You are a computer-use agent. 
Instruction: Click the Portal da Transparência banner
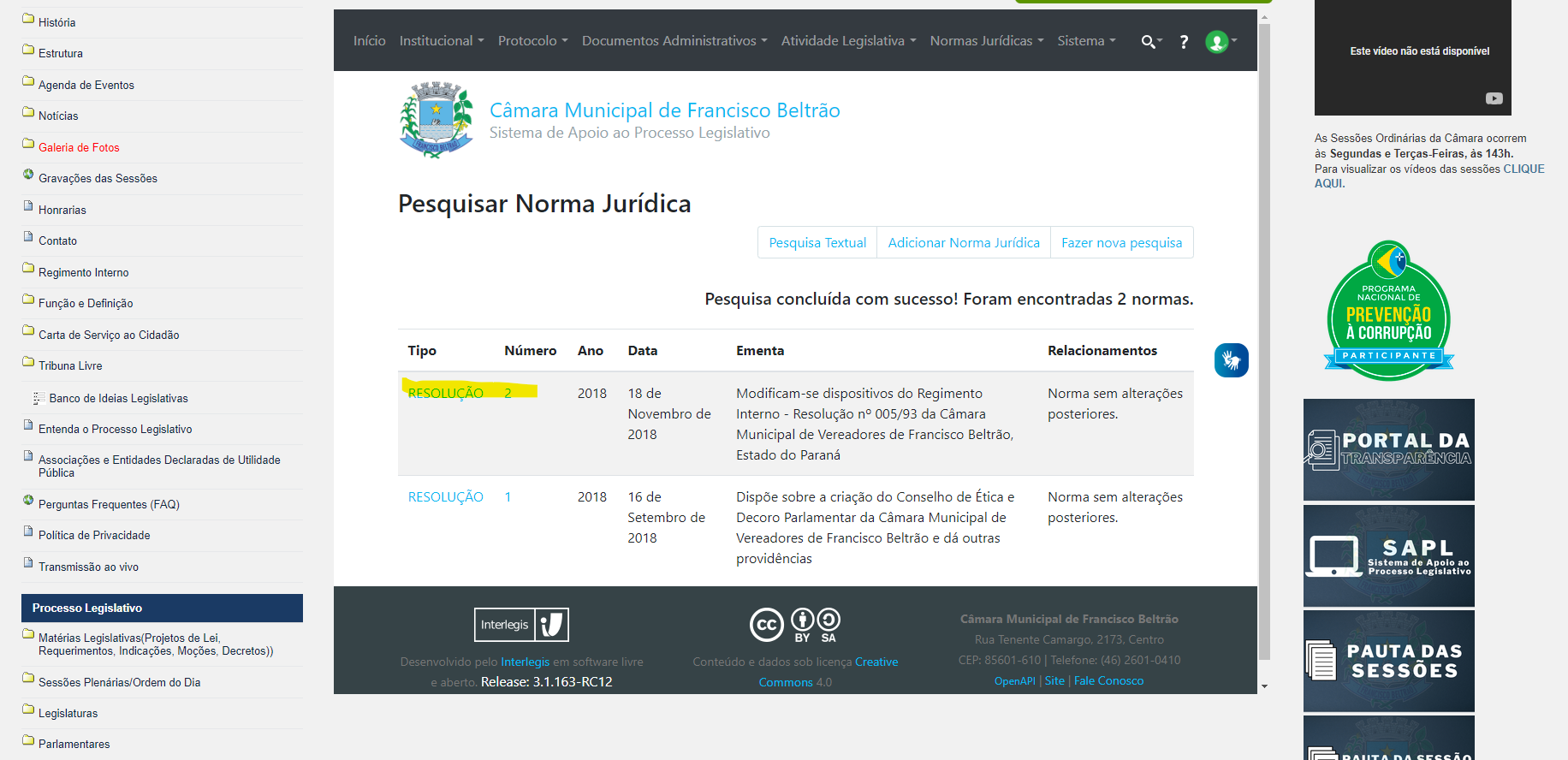pyautogui.click(x=1388, y=449)
